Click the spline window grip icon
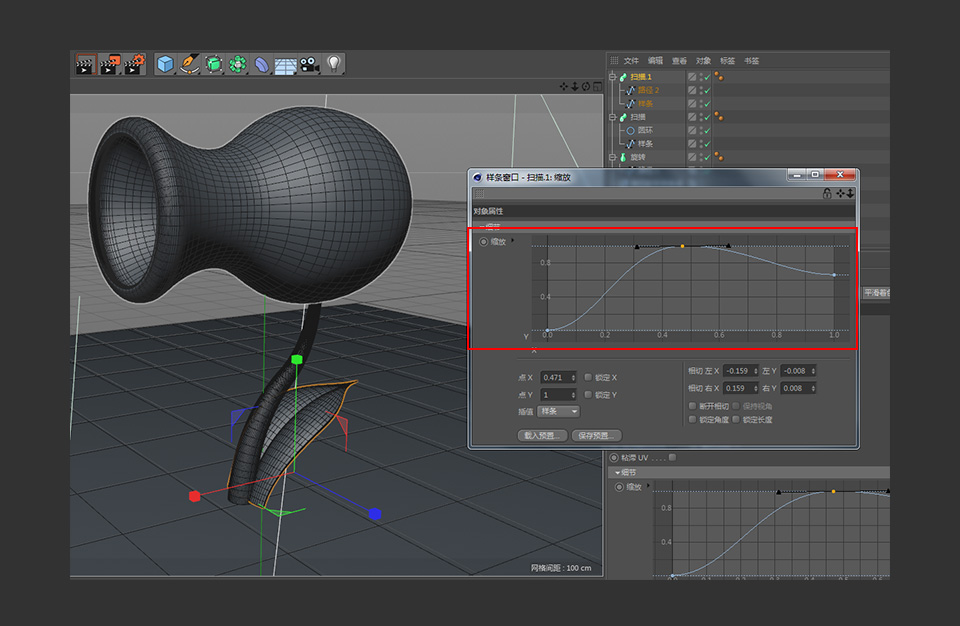The width and height of the screenshot is (960, 626). coord(479,194)
